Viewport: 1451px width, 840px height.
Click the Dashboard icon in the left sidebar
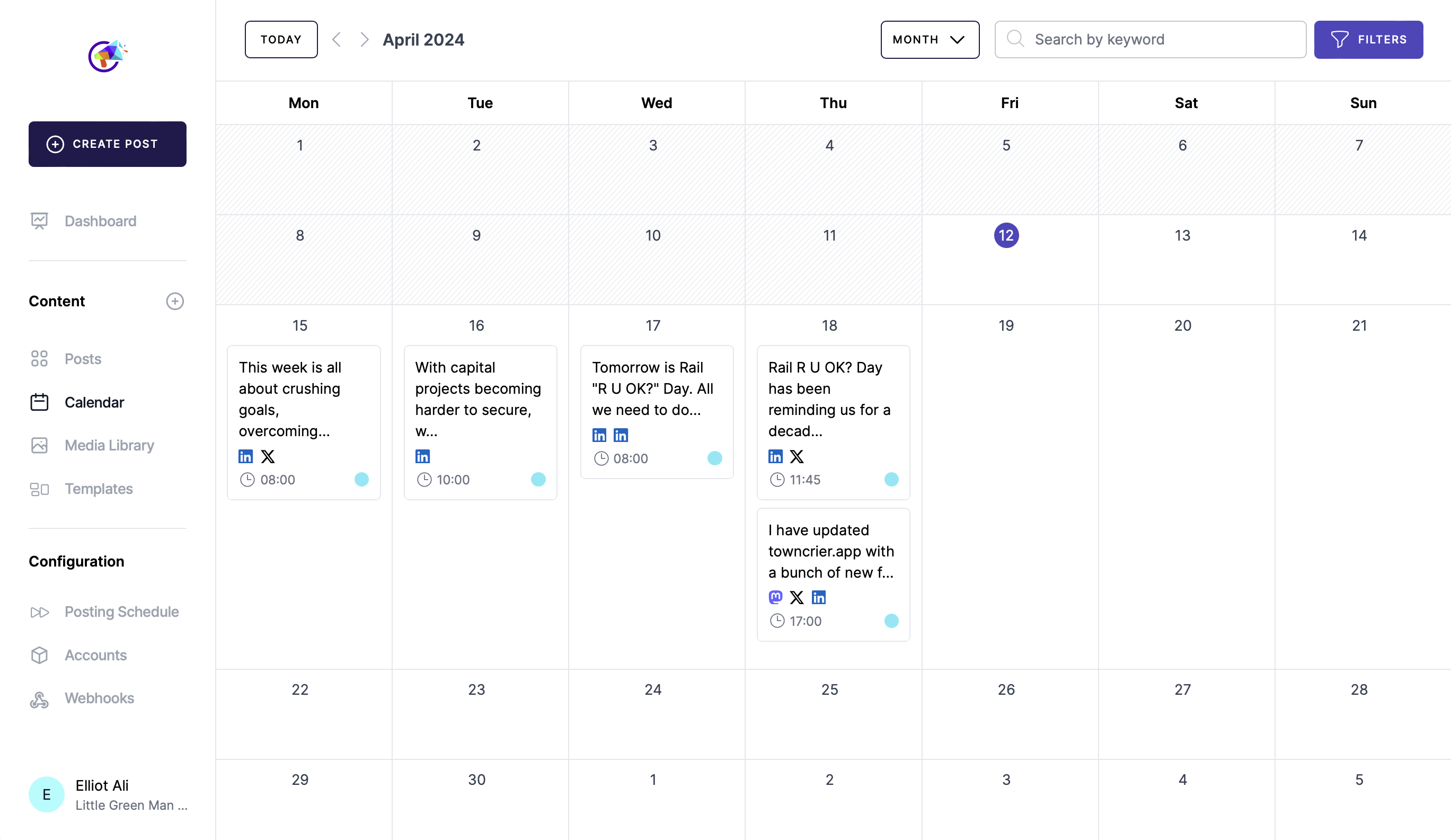point(39,221)
